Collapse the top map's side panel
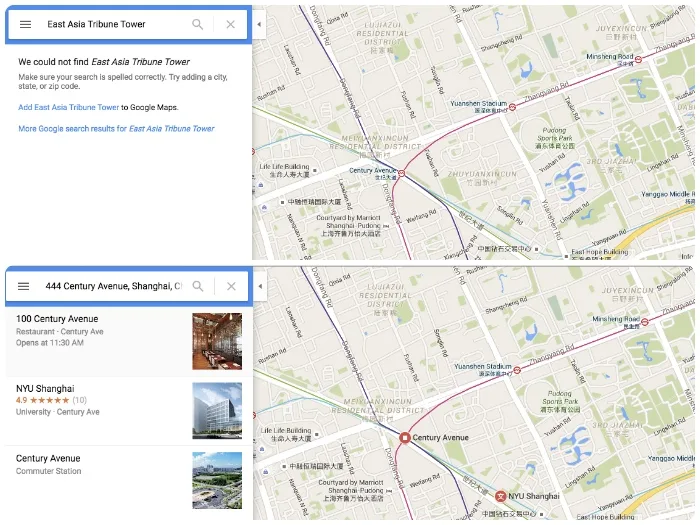 click(x=259, y=24)
